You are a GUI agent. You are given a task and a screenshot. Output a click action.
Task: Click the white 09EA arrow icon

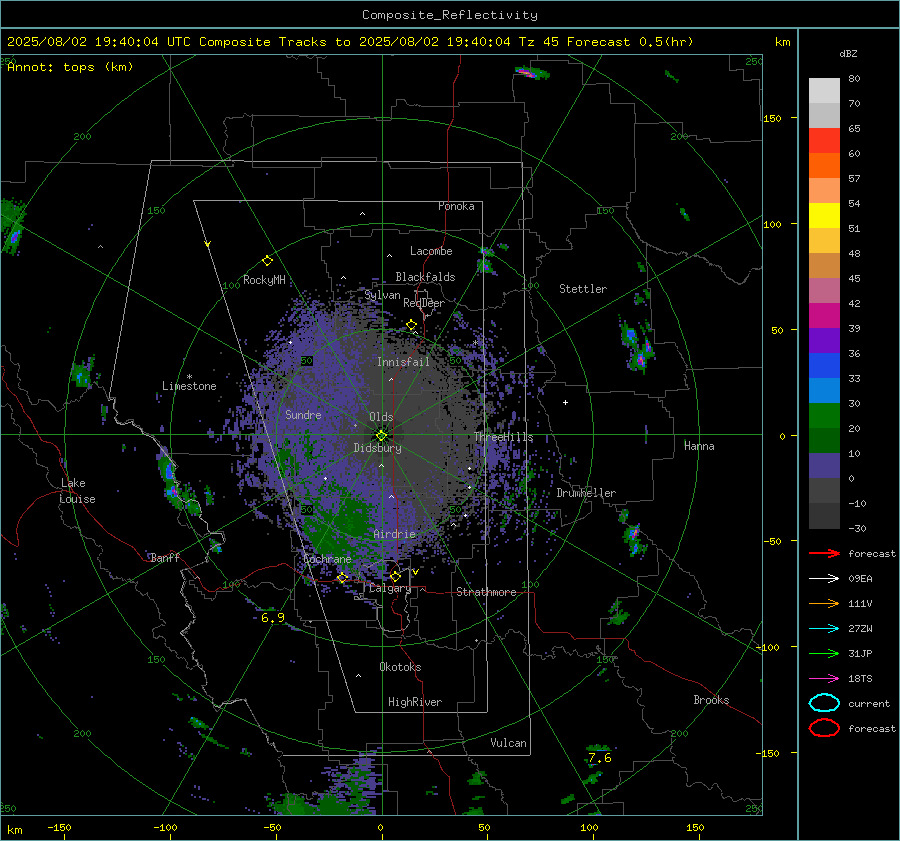coord(824,579)
